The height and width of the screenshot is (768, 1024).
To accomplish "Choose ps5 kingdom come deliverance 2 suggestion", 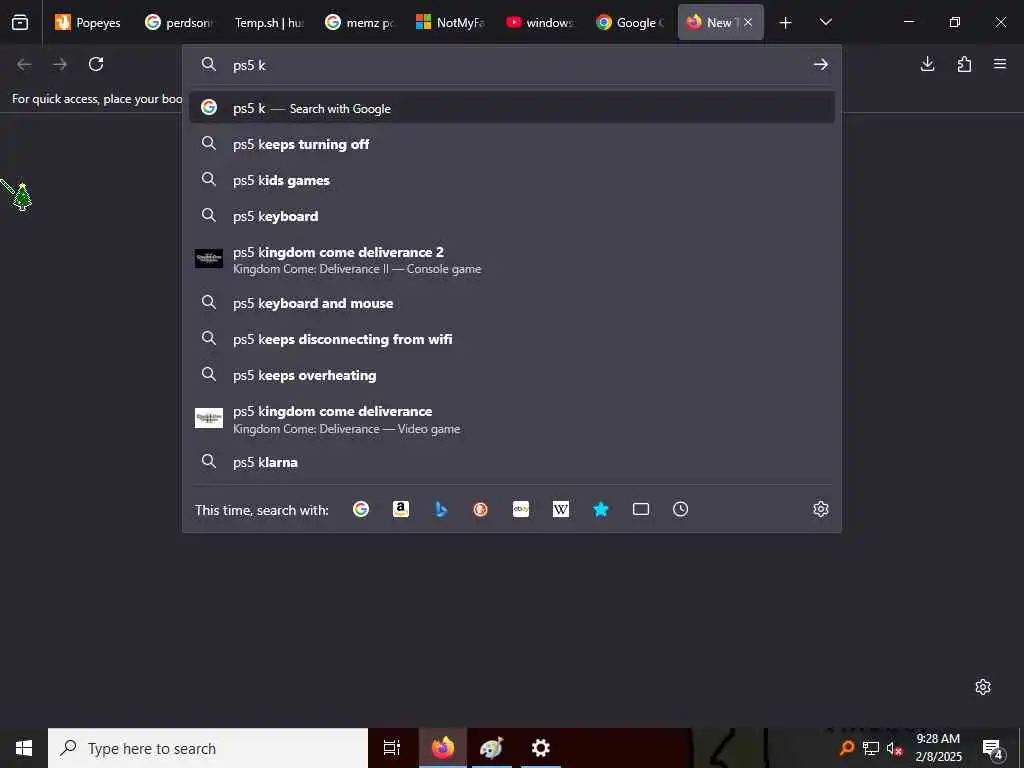I will tap(512, 259).
